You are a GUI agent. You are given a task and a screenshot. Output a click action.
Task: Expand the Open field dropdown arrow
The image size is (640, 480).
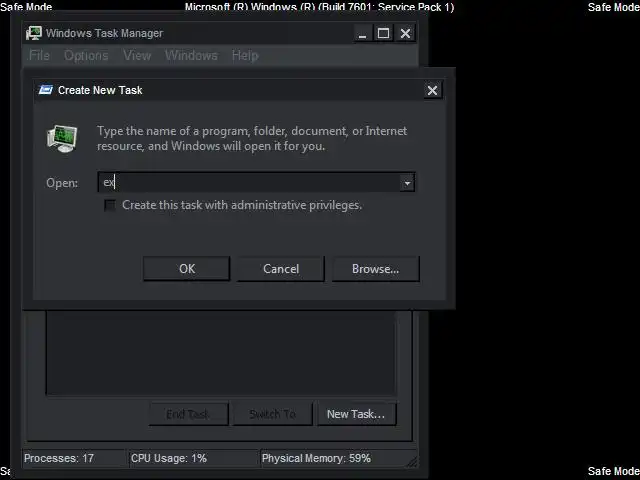click(x=407, y=183)
